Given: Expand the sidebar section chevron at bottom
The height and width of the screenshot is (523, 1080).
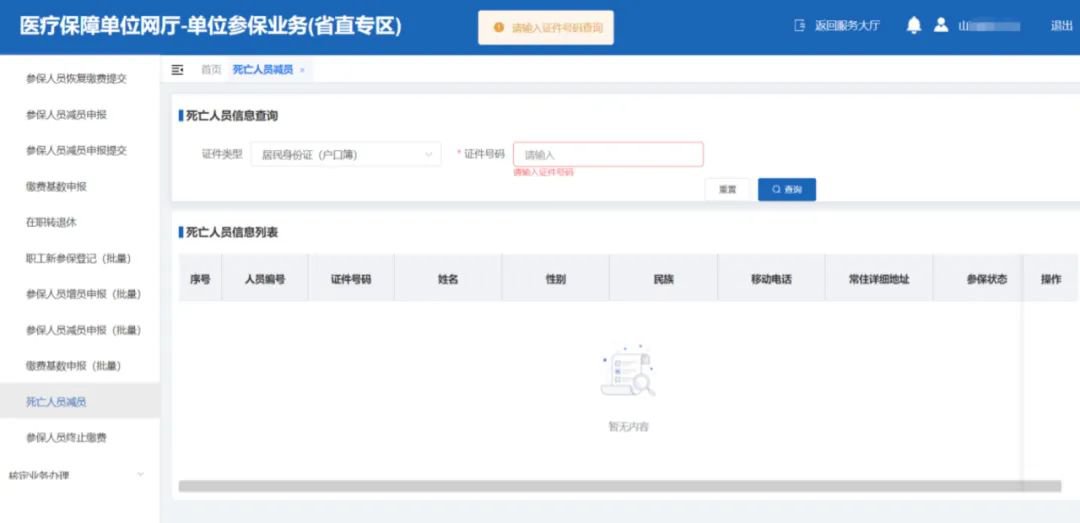Looking at the screenshot, I should point(141,474).
